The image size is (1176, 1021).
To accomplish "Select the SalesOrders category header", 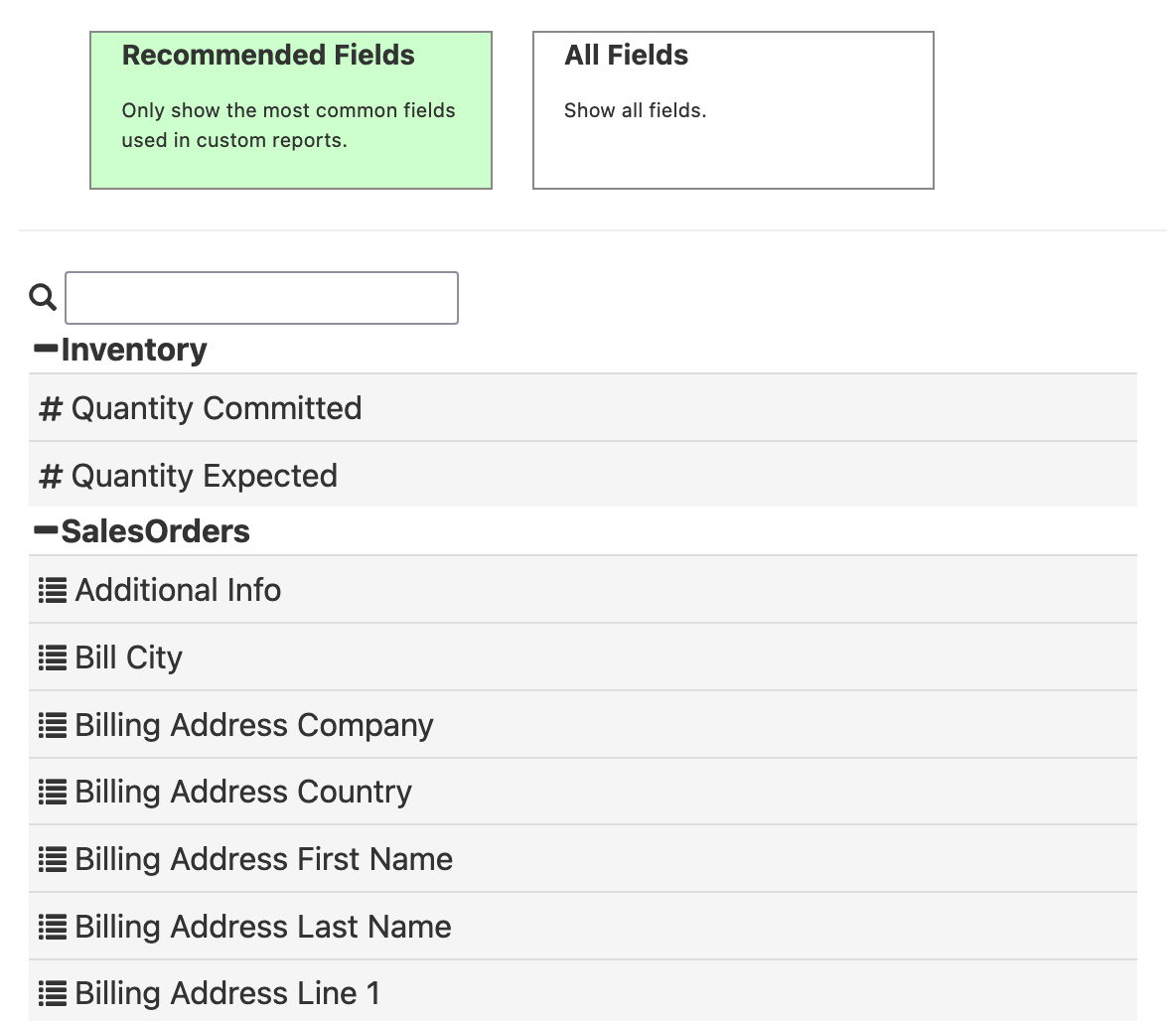I will [155, 530].
